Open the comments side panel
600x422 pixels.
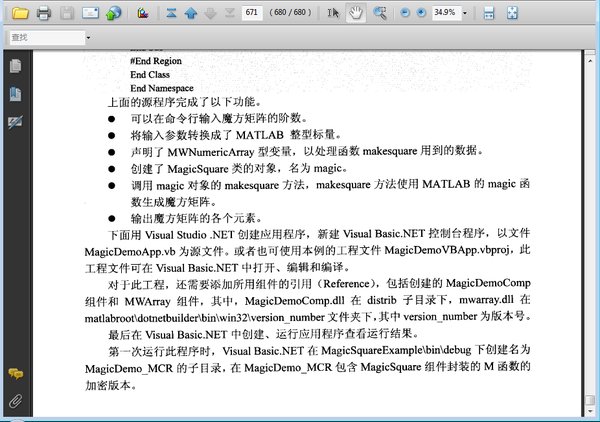click(16, 373)
